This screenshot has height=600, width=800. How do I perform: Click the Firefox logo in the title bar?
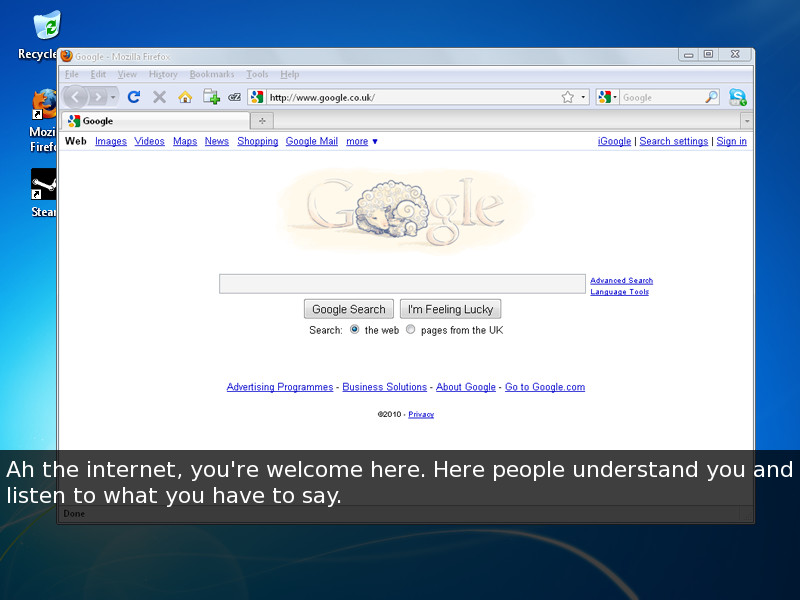[x=67, y=56]
